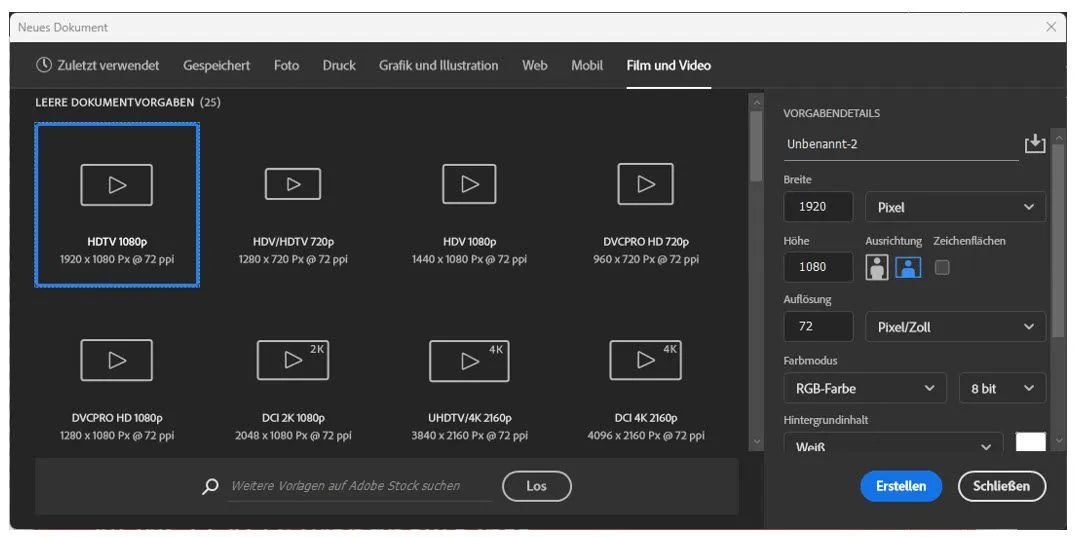Pick the HDV 1080p preset icon
This screenshot has height=537, width=1077.
[469, 184]
